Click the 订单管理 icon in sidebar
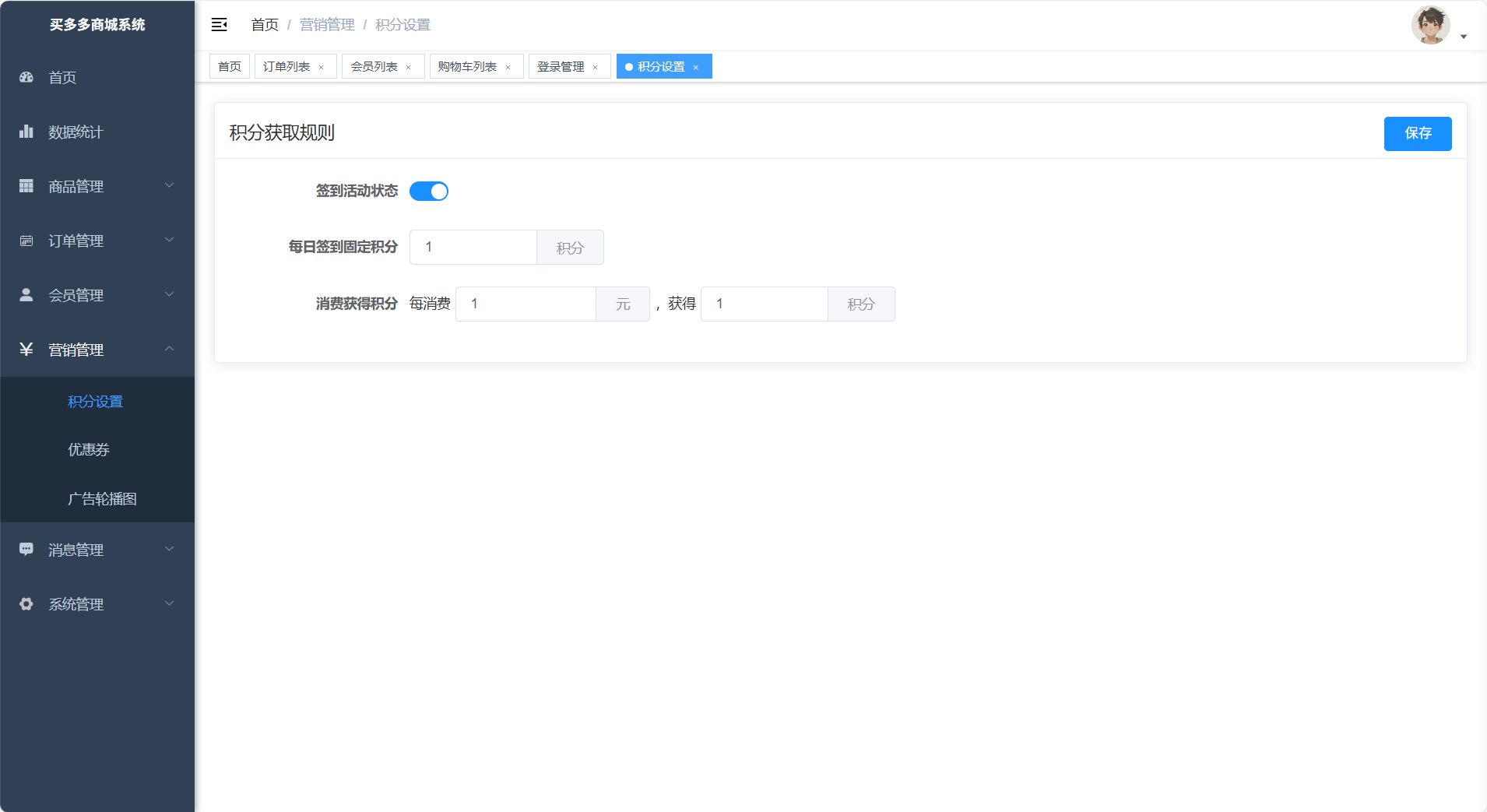The image size is (1487, 812). 26,241
